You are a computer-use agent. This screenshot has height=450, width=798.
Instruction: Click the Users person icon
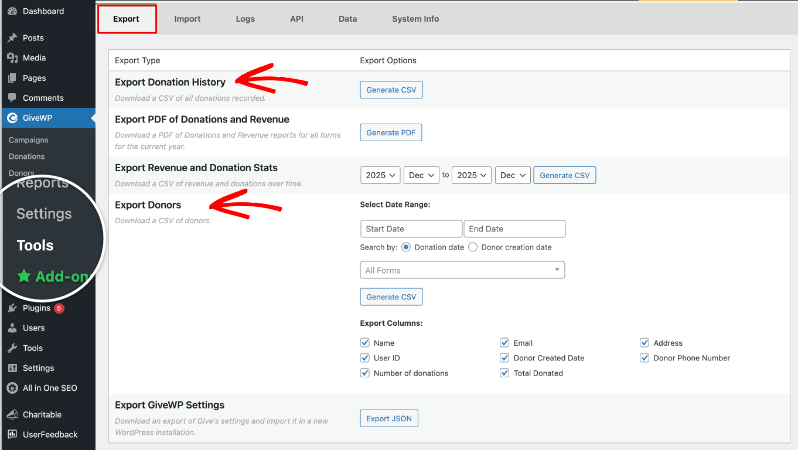point(12,328)
